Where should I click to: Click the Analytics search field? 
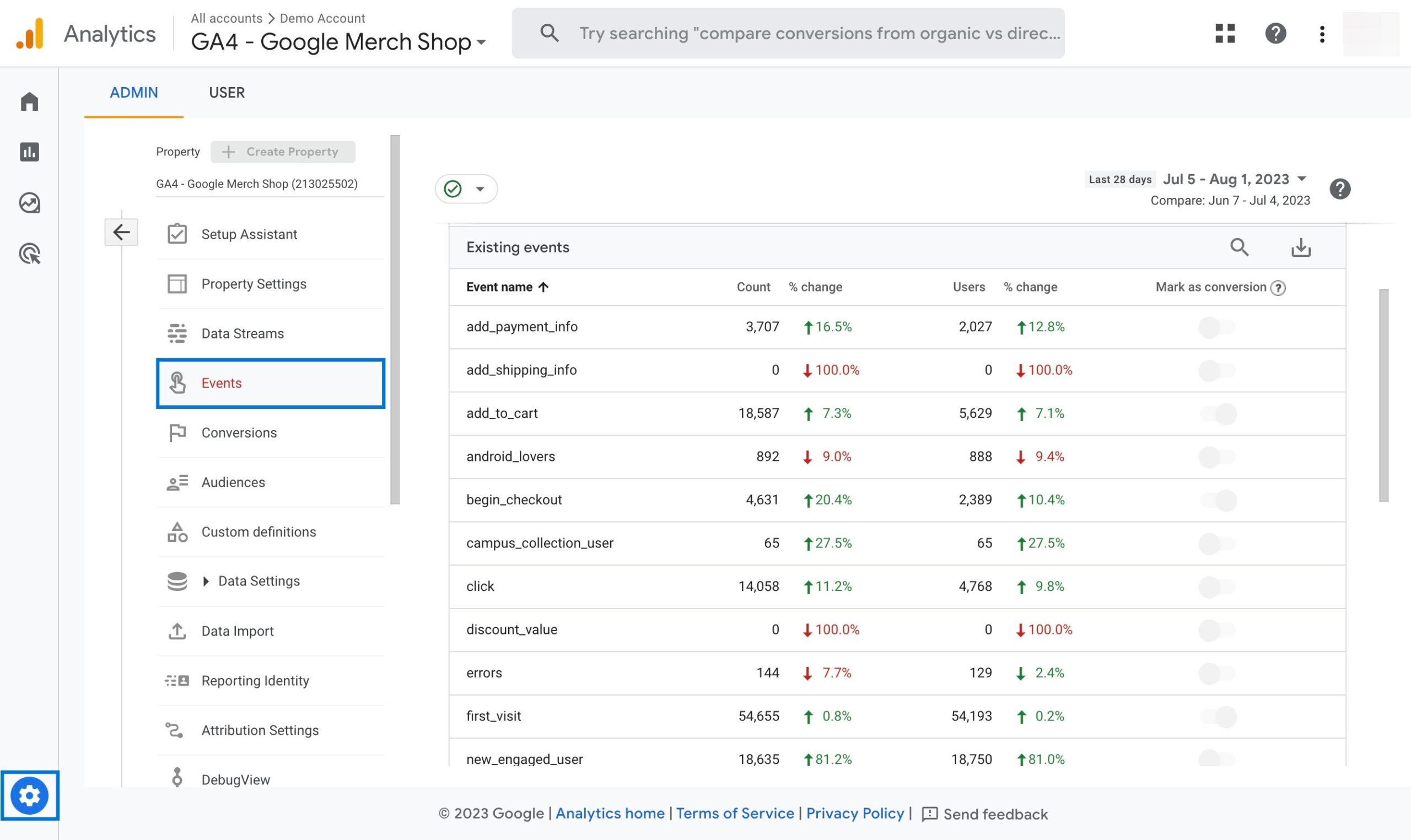pos(788,34)
